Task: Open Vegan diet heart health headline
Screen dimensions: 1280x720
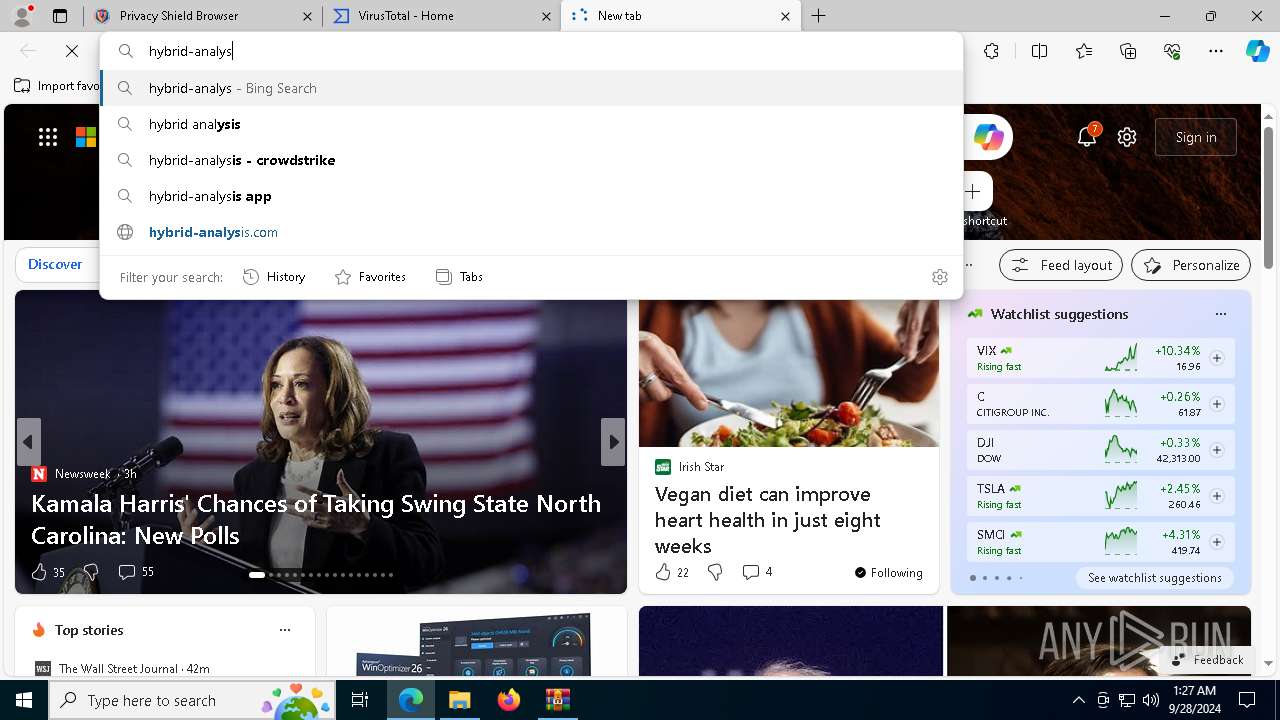Action: click(768, 520)
